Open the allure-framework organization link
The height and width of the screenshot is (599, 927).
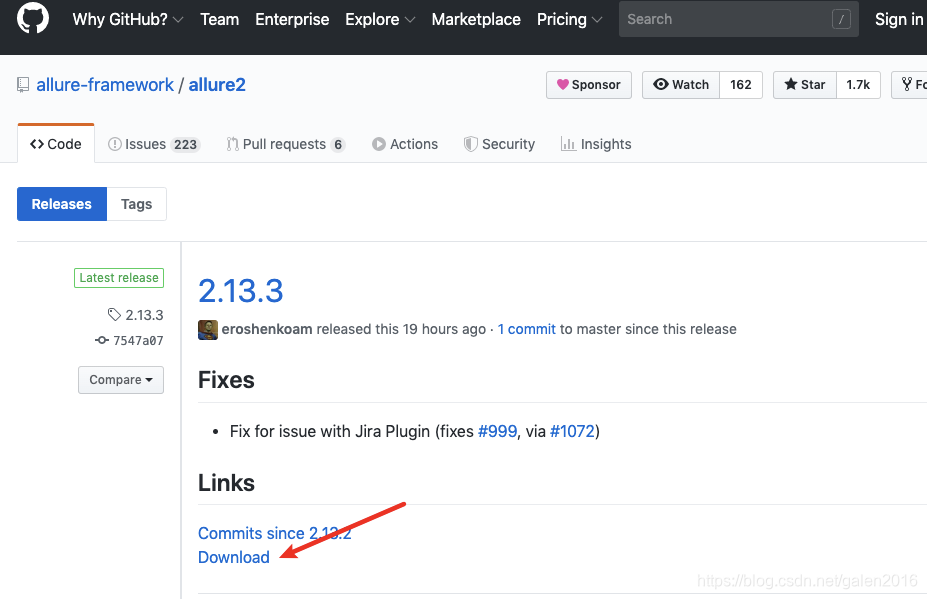click(x=105, y=85)
